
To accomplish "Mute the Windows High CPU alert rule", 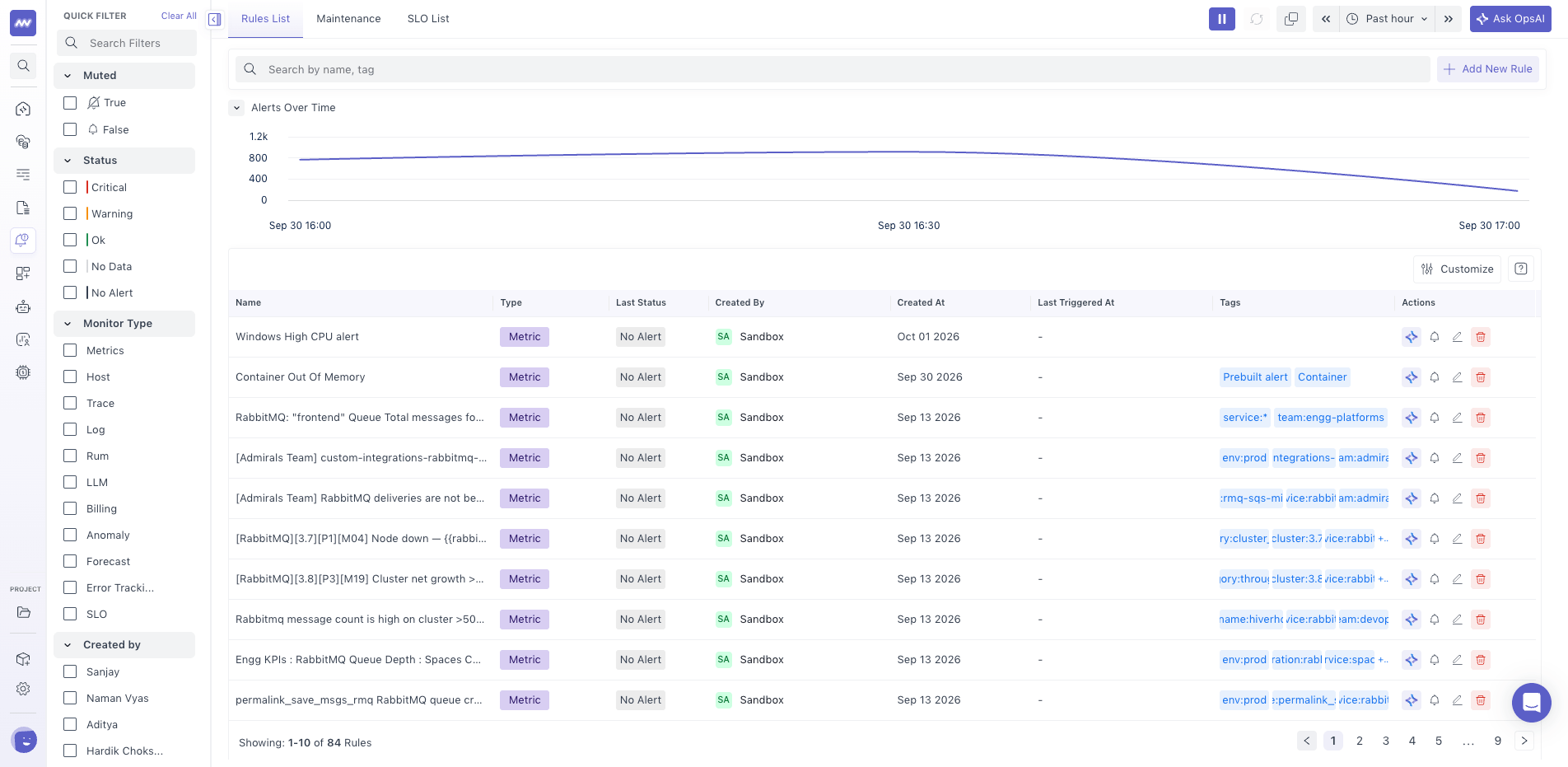I will 1435,337.
